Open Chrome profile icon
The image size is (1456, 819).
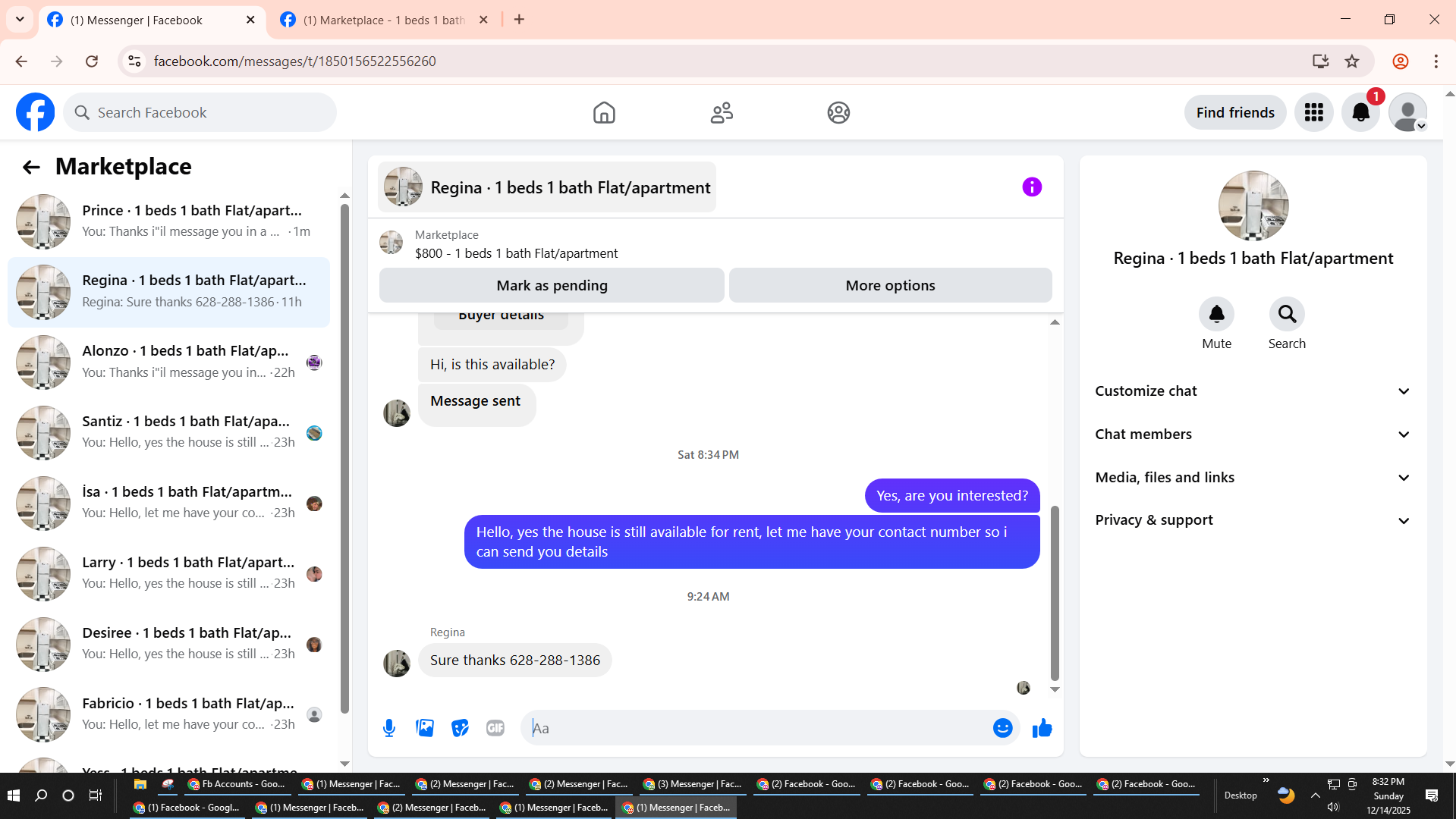pyautogui.click(x=1401, y=61)
